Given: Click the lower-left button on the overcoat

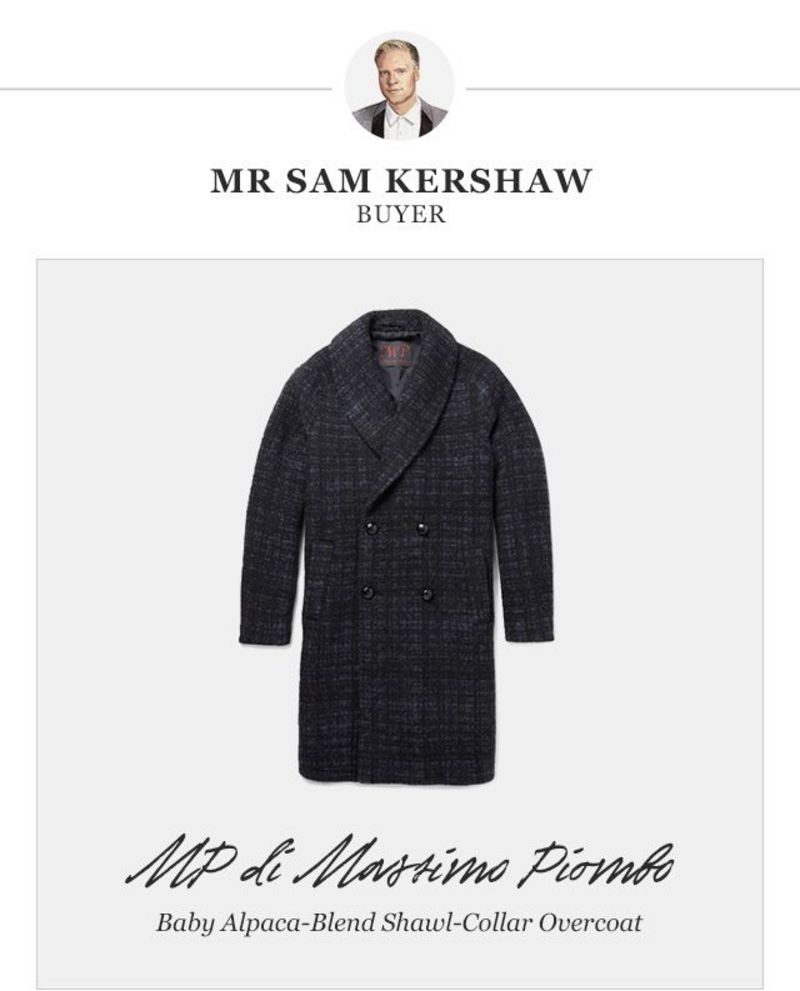Looking at the screenshot, I should [x=368, y=592].
